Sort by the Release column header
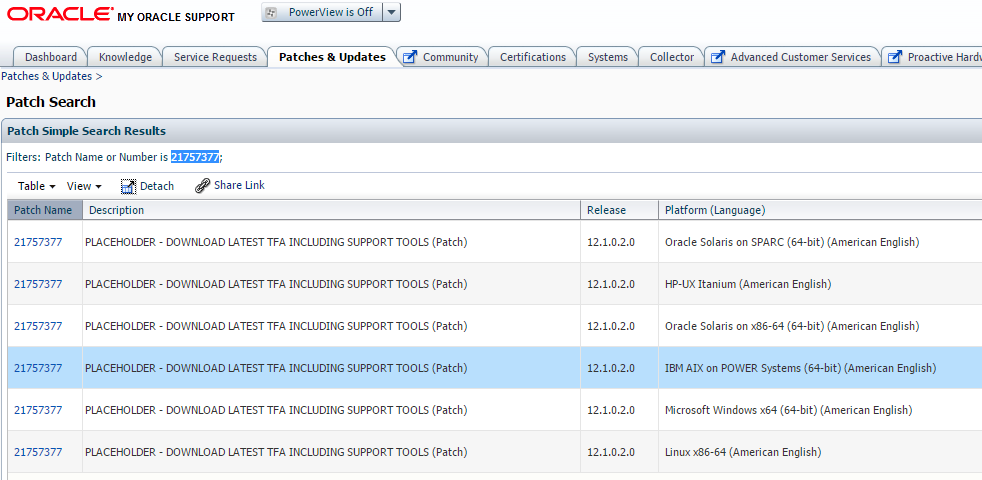Screen dimensions: 982x480 coord(619,210)
